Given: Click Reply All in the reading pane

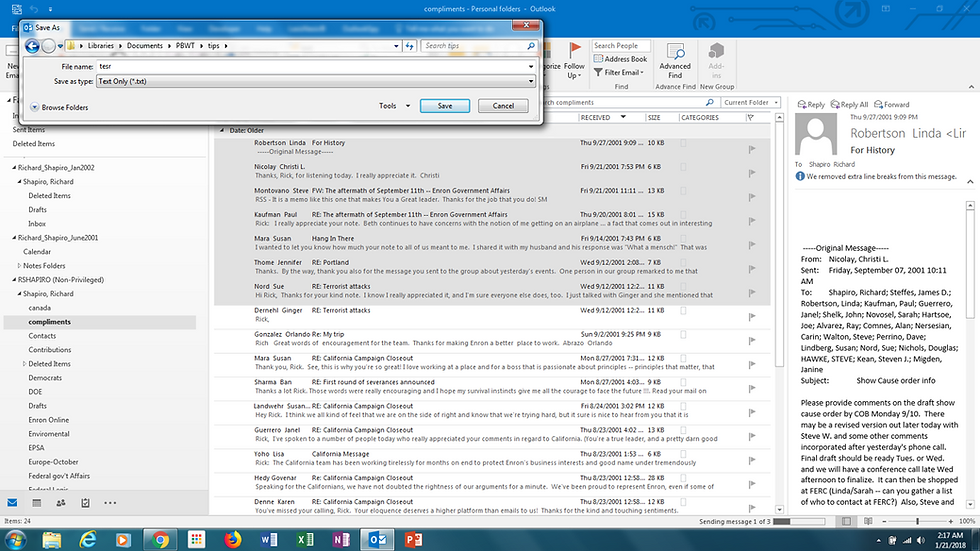Looking at the screenshot, I should (849, 104).
